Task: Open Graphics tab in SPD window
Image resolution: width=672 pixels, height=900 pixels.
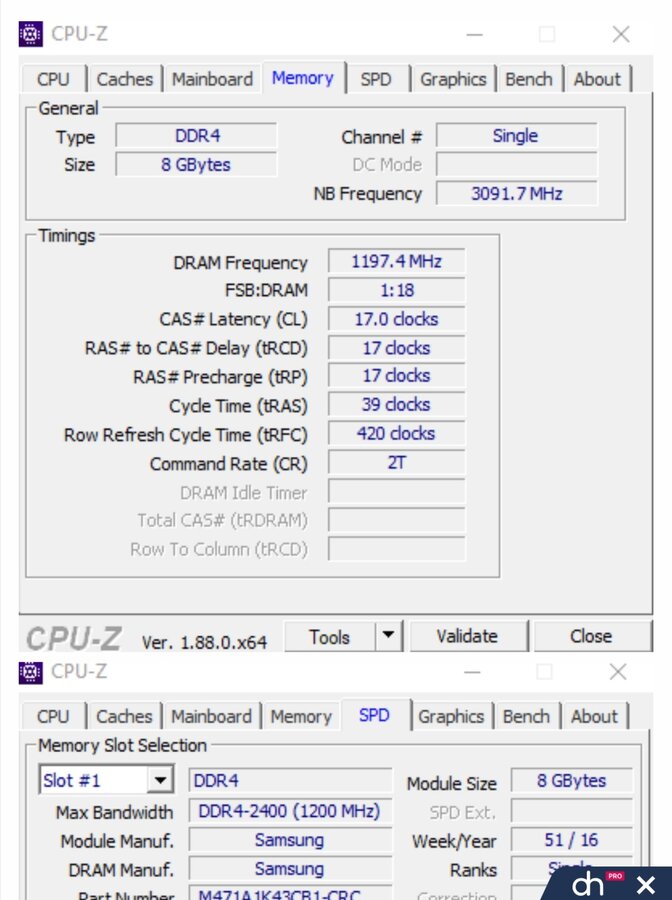Action: coord(451,716)
